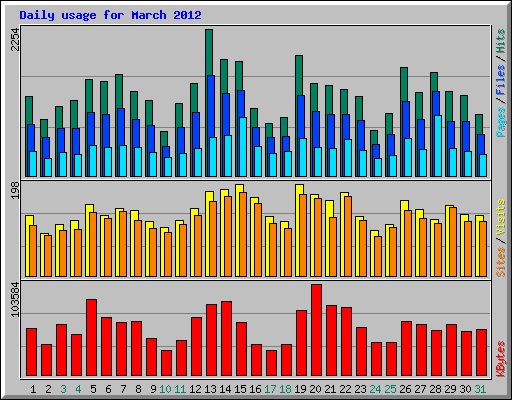
Task: Click day 19 on the x-axis
Action: click(x=300, y=389)
